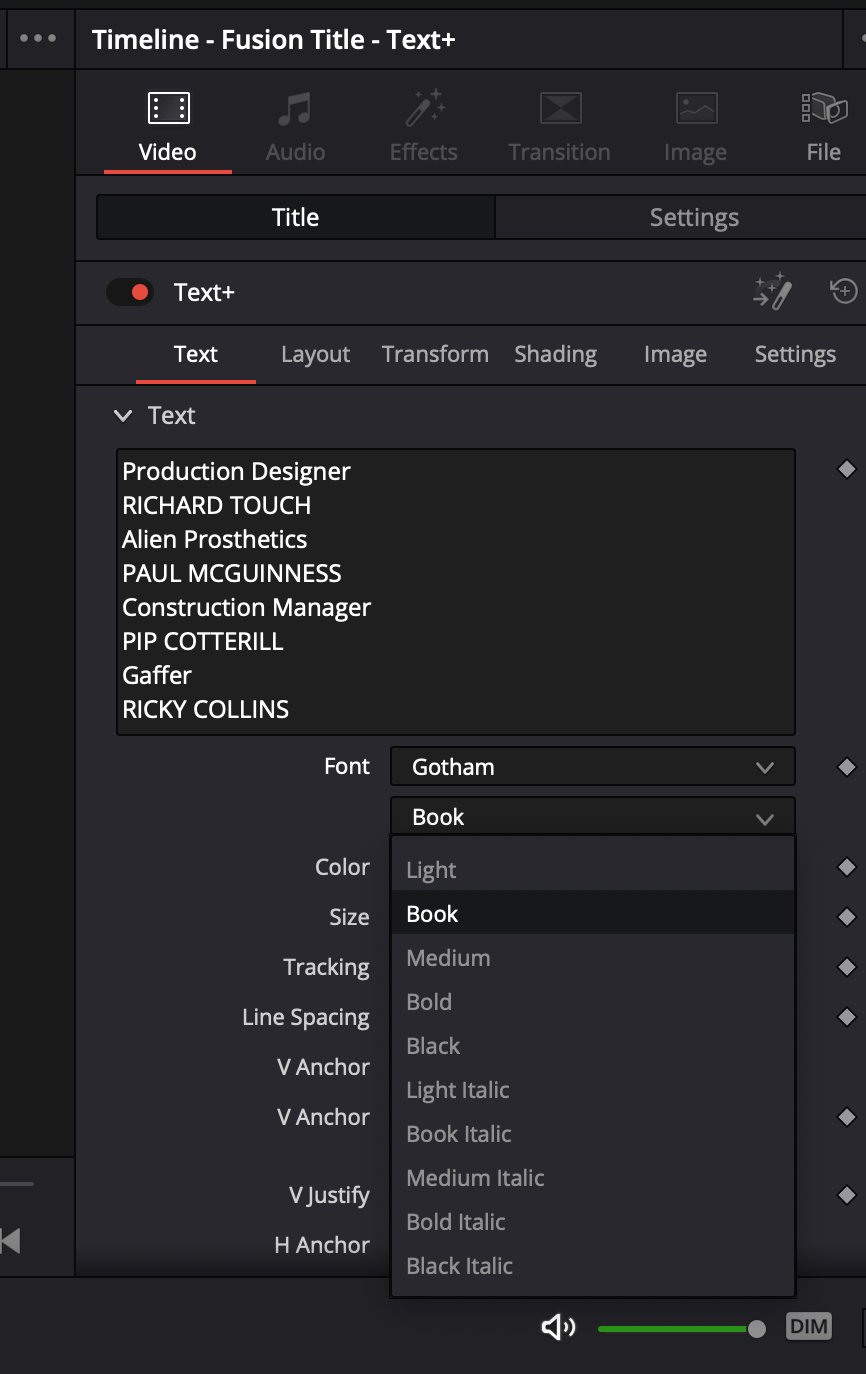Click the V Justify label

click(x=329, y=1195)
